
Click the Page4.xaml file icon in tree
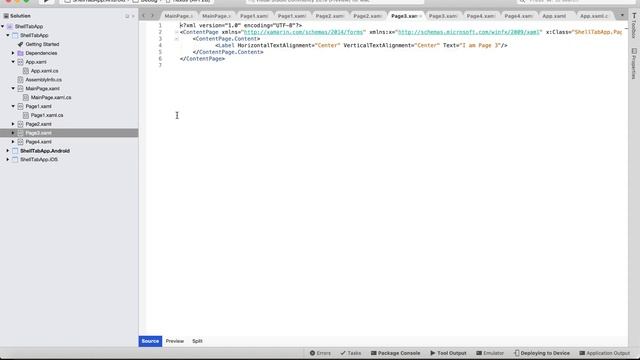pos(20,142)
